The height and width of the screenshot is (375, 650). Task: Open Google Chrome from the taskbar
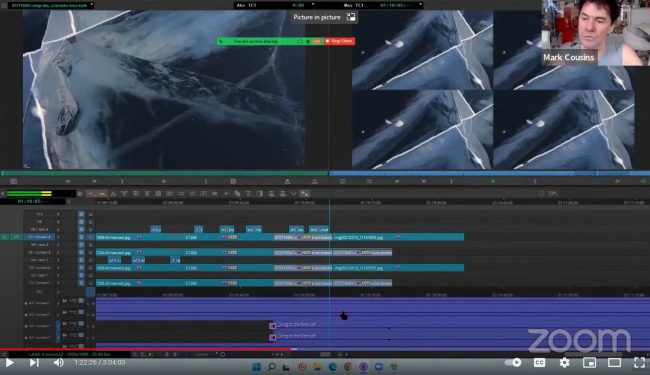348,367
